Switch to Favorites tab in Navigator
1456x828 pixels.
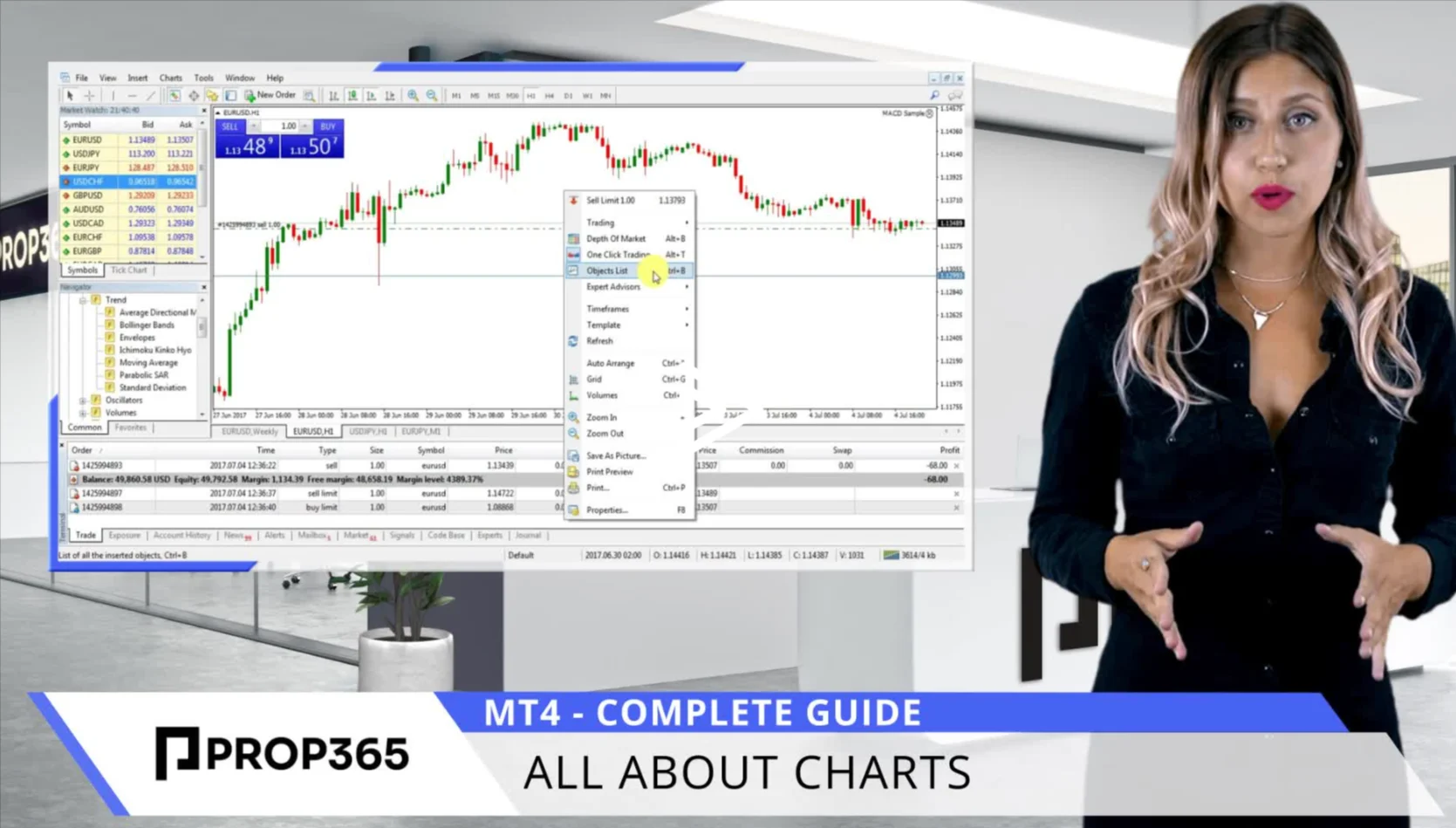131,428
